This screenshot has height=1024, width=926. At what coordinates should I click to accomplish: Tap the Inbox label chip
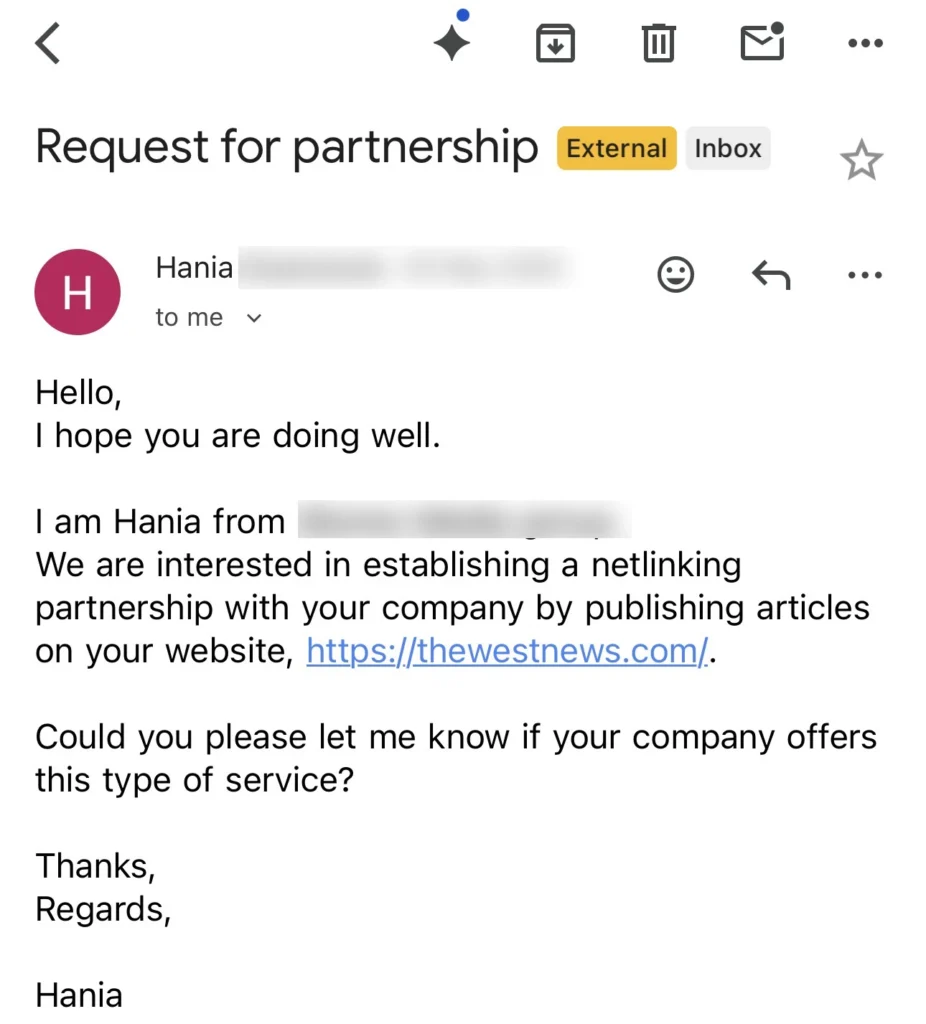click(728, 149)
